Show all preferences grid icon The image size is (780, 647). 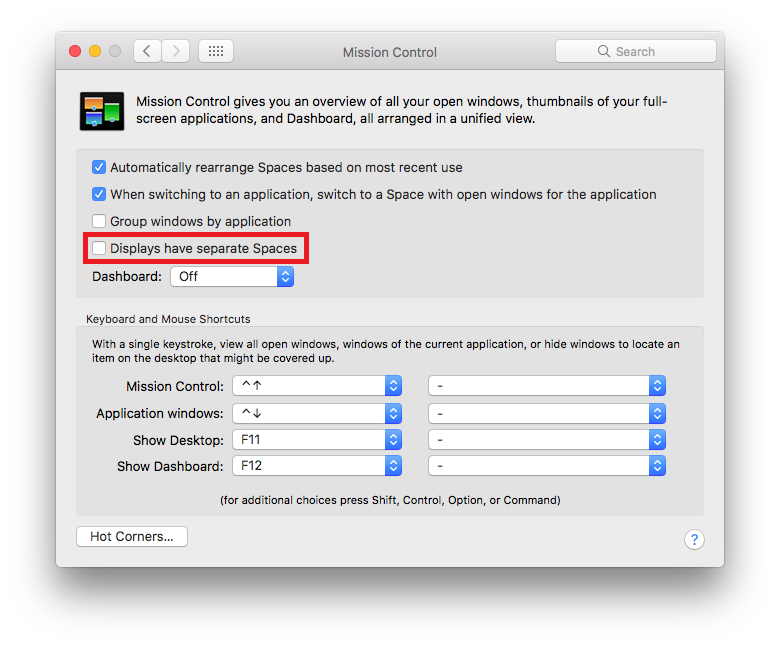(x=216, y=51)
